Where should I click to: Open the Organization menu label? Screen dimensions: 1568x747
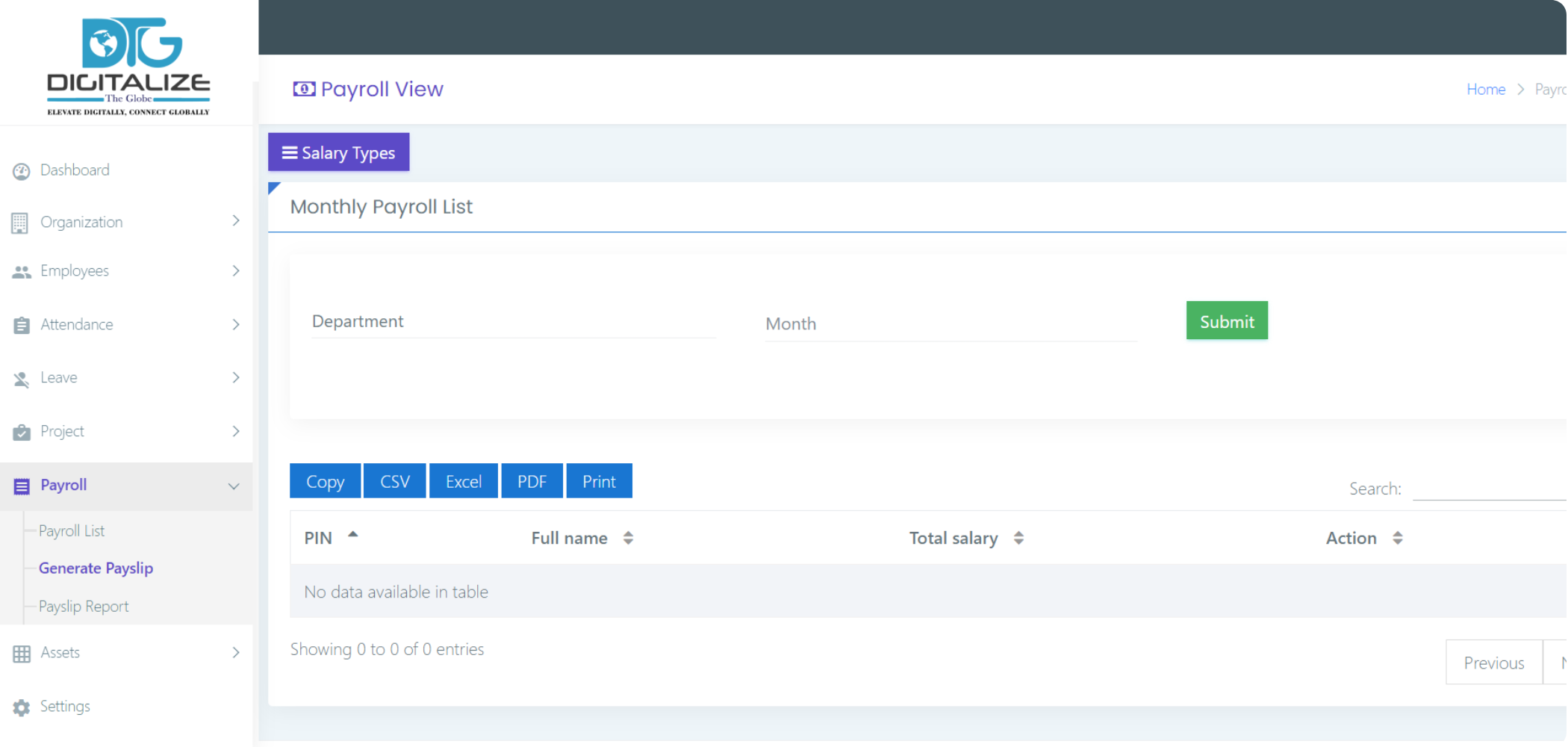pos(81,222)
